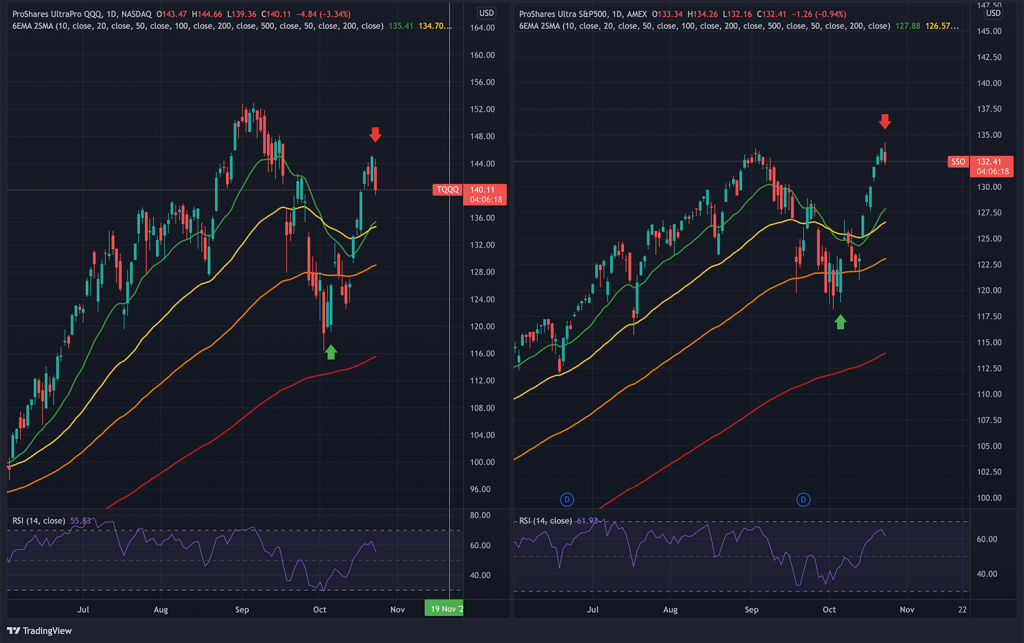
Task: Open first dividend marker on SSO chart
Action: click(x=567, y=499)
